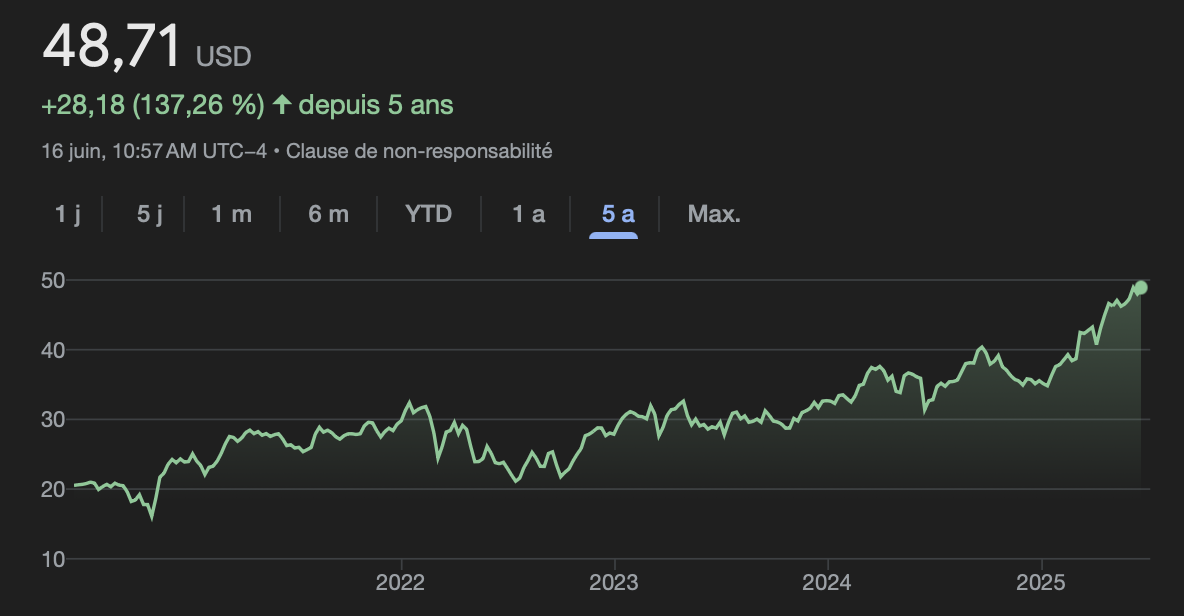Viewport: 1184px width, 616px height.
Task: Open the 6 m chart range
Action: click(328, 214)
